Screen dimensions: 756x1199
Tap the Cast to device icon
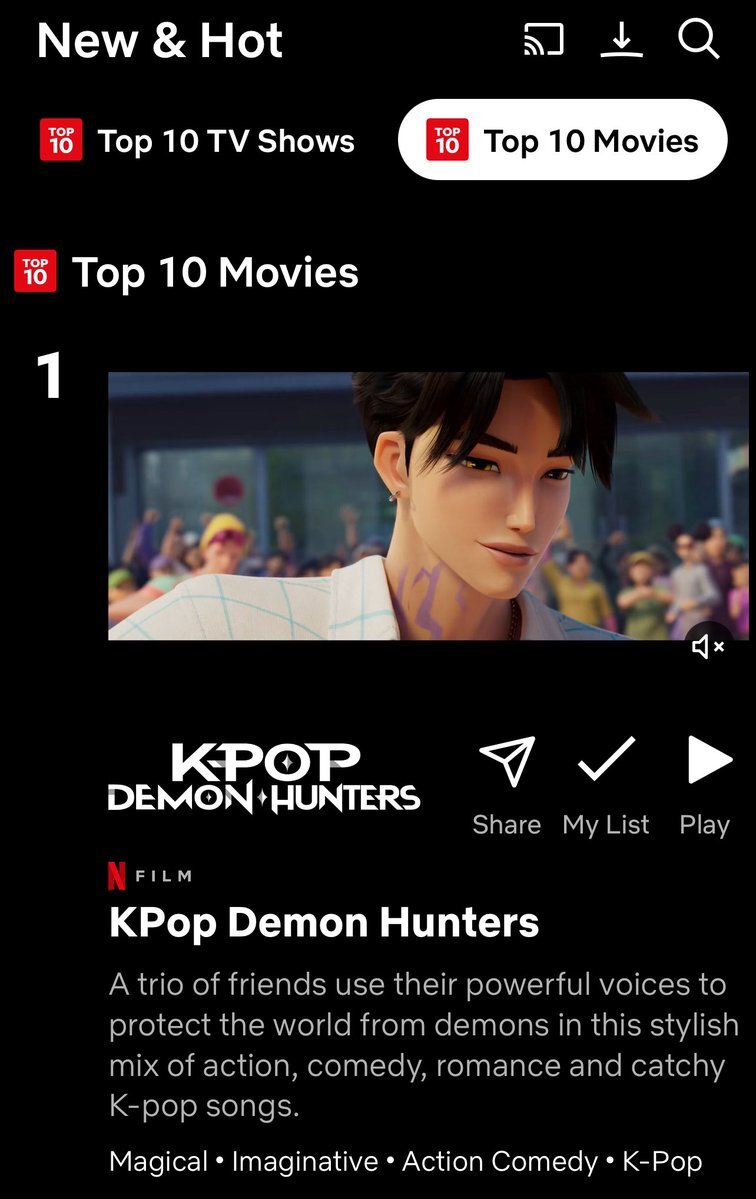coord(543,39)
